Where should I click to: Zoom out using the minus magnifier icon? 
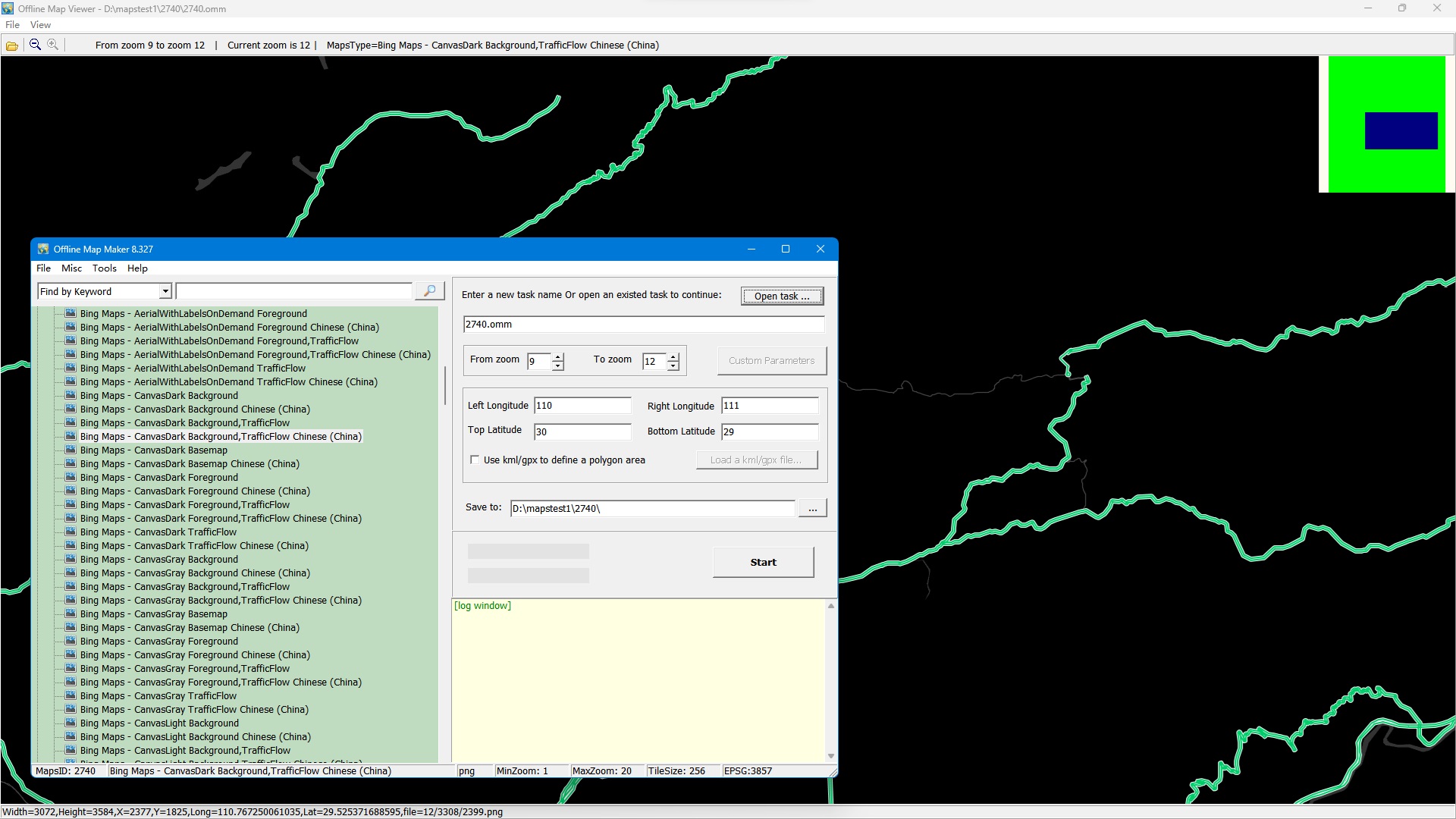click(35, 45)
